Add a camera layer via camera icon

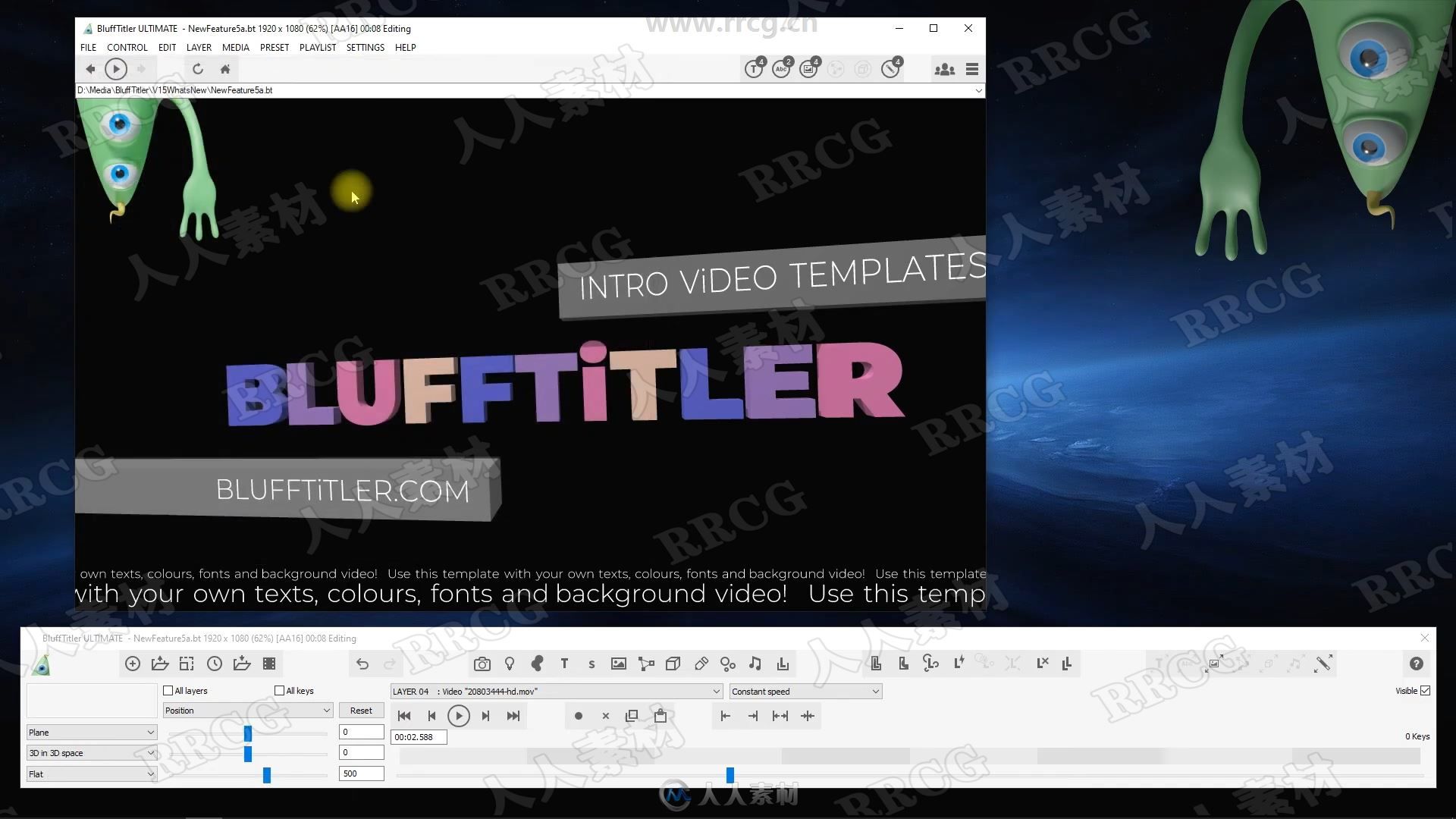[x=482, y=664]
